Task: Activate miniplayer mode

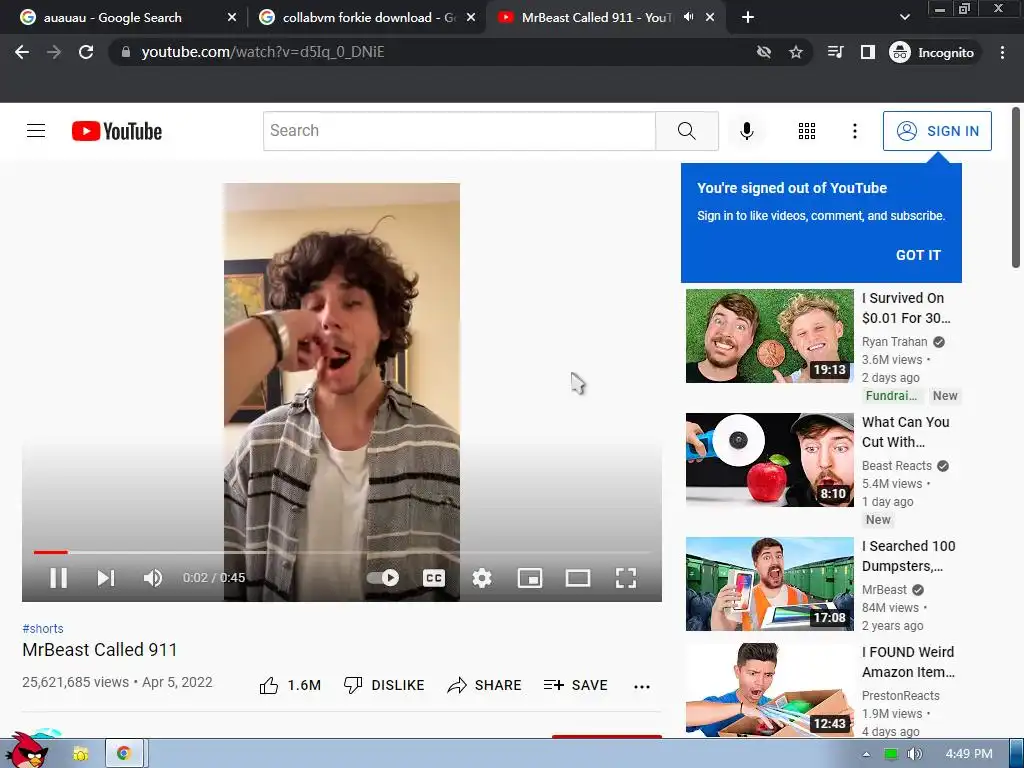Action: coord(530,578)
